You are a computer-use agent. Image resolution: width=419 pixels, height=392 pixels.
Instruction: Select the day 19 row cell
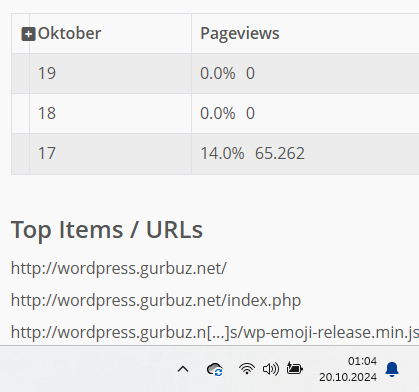(x=110, y=73)
